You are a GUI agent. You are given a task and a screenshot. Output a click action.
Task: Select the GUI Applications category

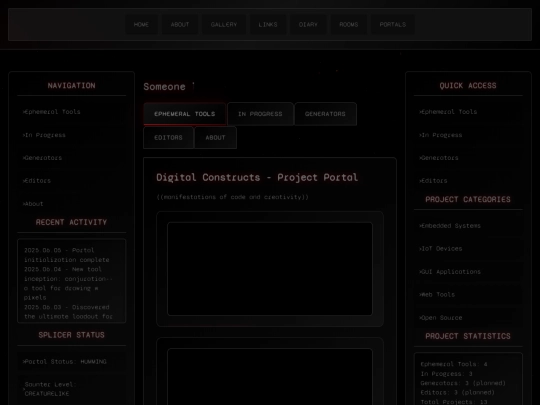(468, 272)
